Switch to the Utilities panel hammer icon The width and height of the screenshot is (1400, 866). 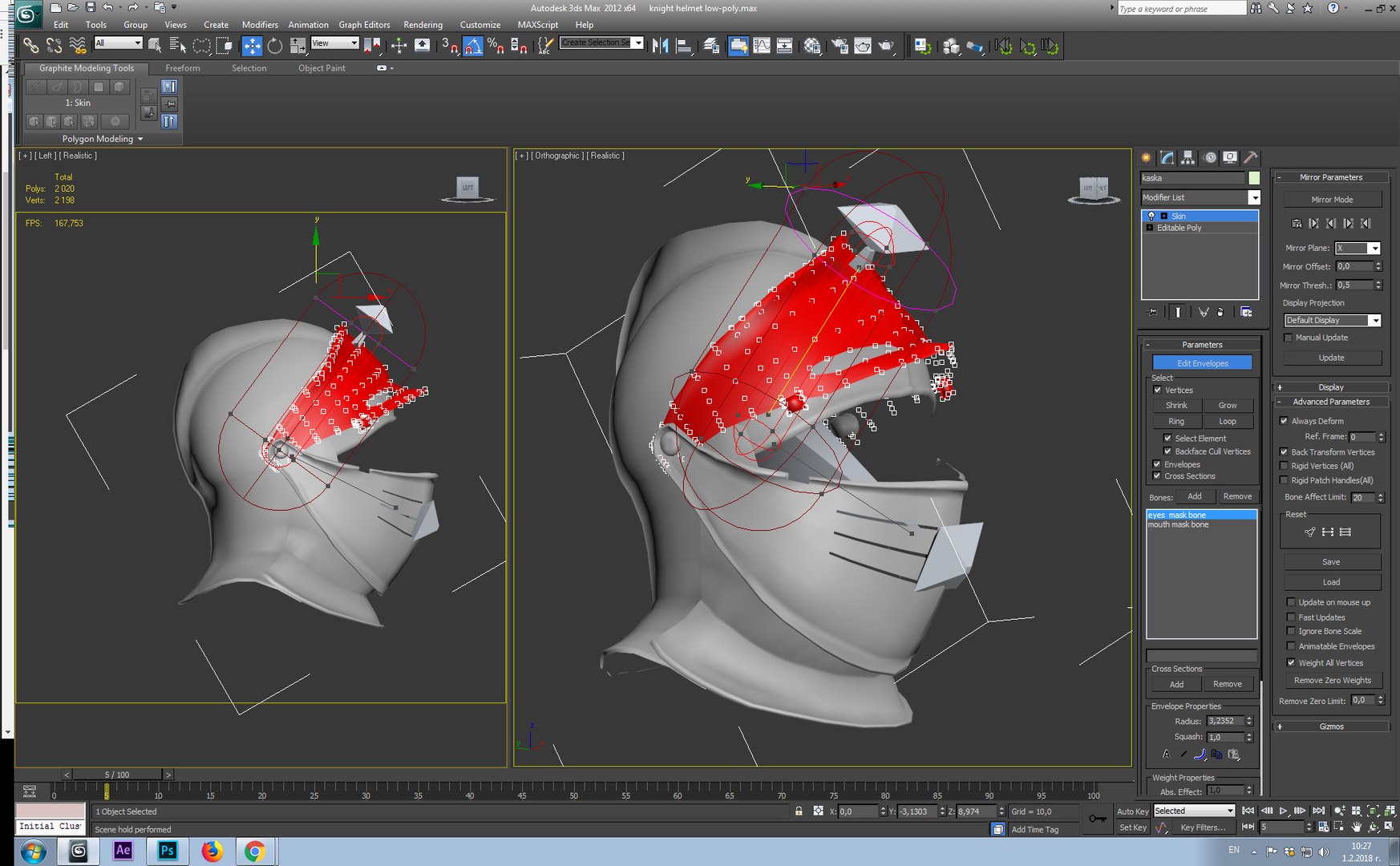(1250, 157)
